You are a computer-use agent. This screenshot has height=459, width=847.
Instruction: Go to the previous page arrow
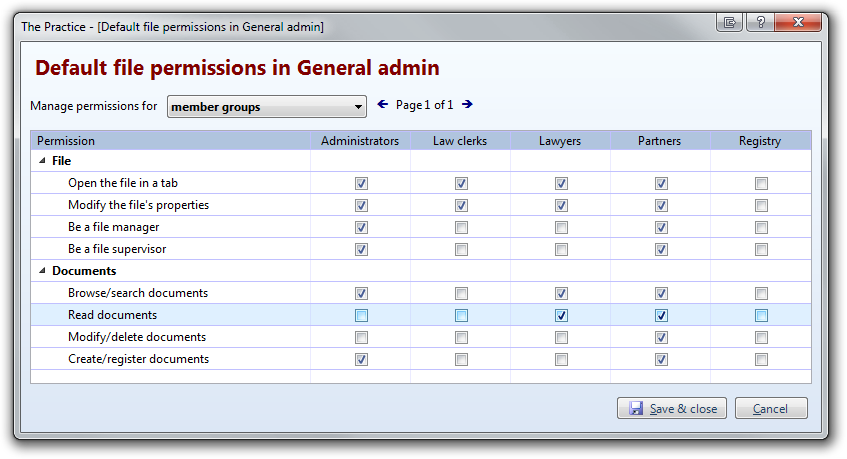(x=382, y=104)
